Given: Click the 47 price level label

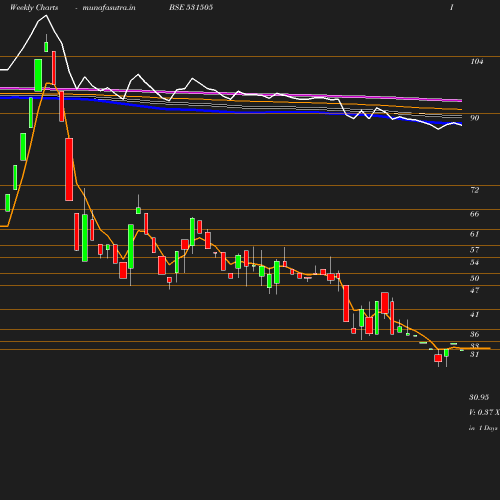Looking at the screenshot, I should [475, 290].
